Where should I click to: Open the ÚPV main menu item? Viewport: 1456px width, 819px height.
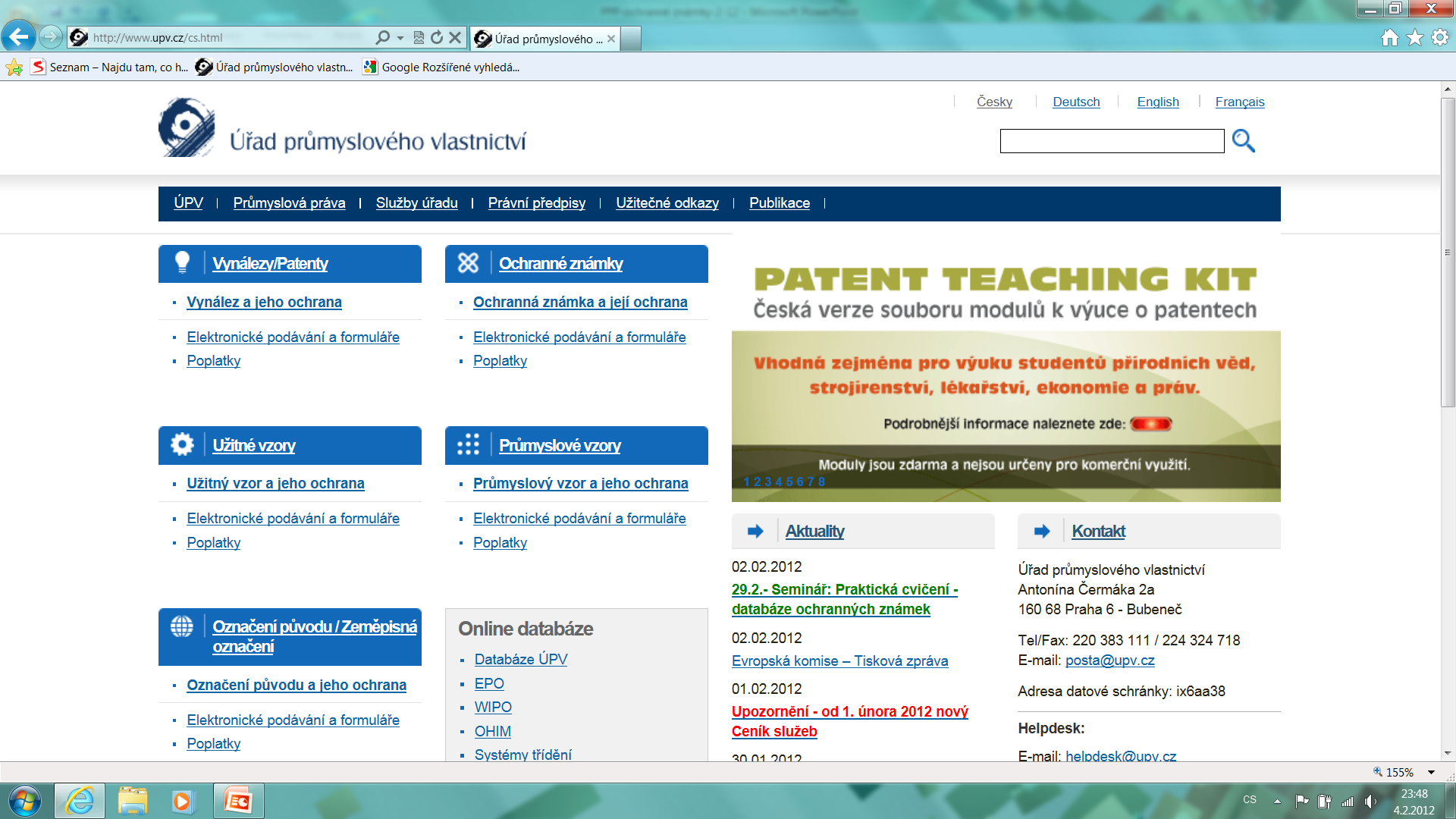(188, 202)
